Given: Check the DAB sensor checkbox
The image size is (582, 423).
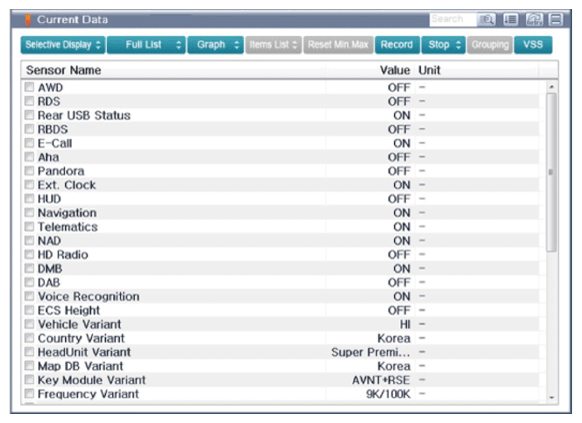Looking at the screenshot, I should tap(29, 282).
